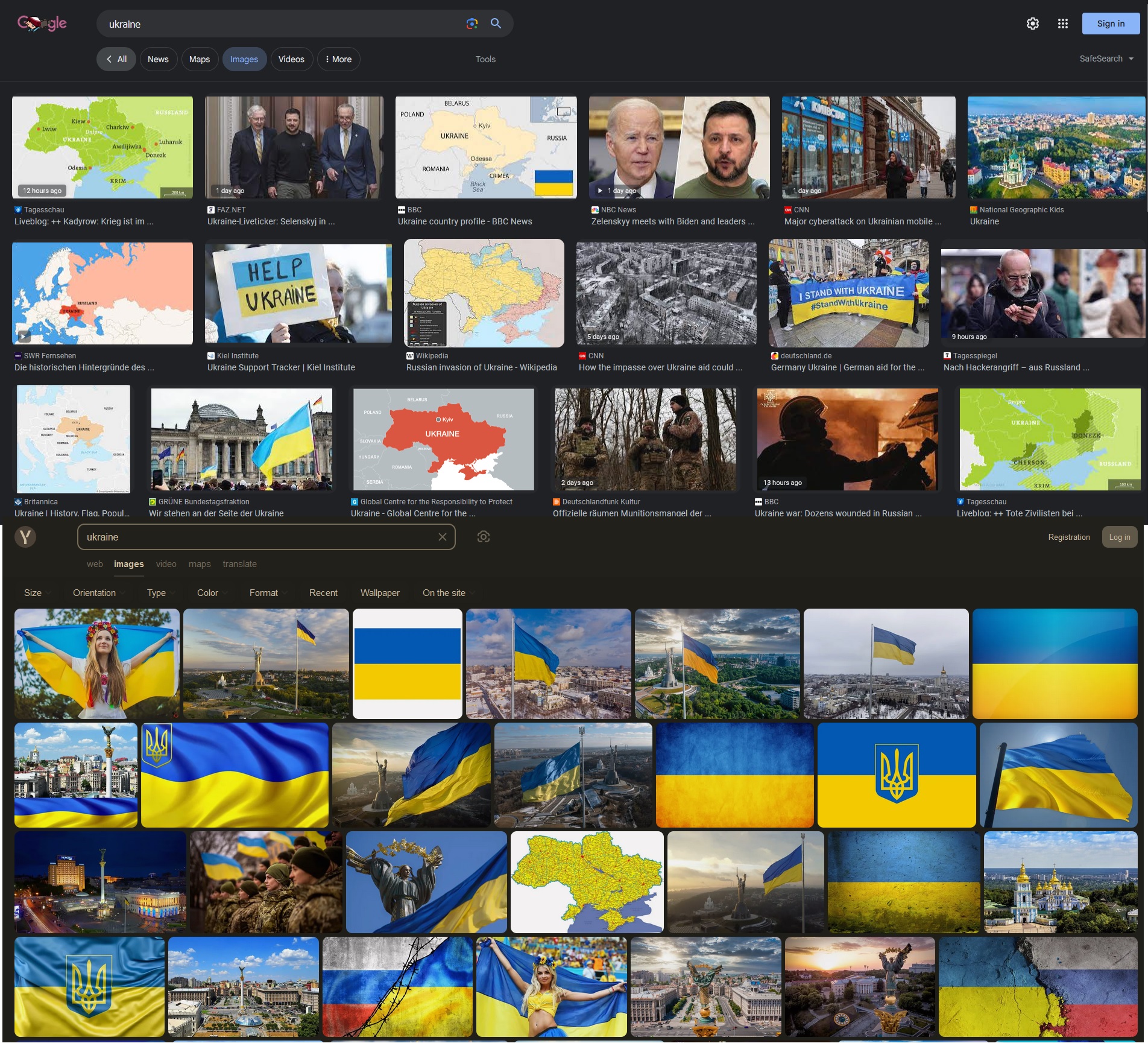
Task: Click the Global Centre for Responsibility favicon
Action: pyautogui.click(x=354, y=502)
